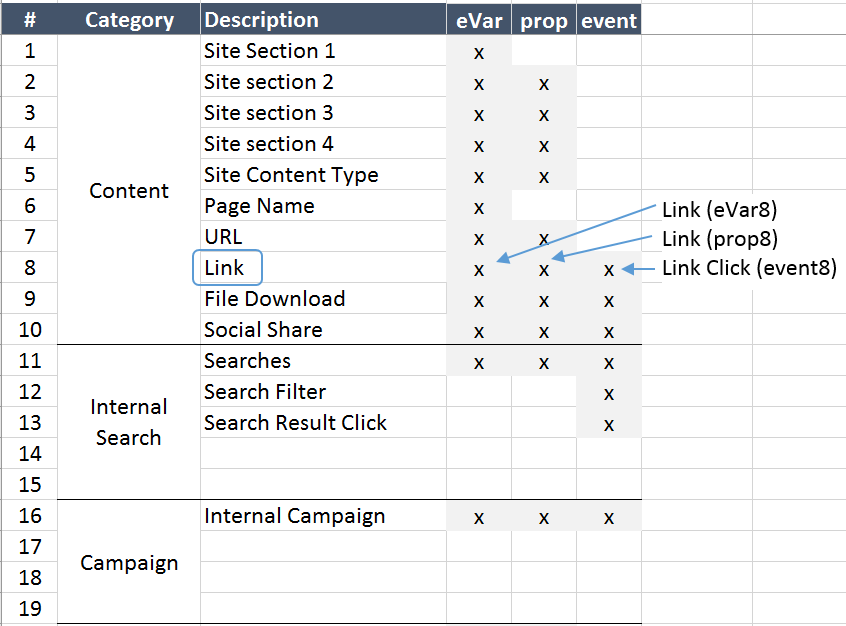This screenshot has width=846, height=626.
Task: Click the File Download cell
Action: [323, 298]
